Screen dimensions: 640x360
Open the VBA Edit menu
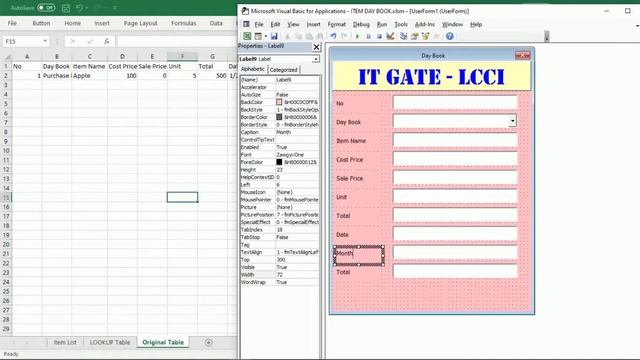[x=276, y=24]
